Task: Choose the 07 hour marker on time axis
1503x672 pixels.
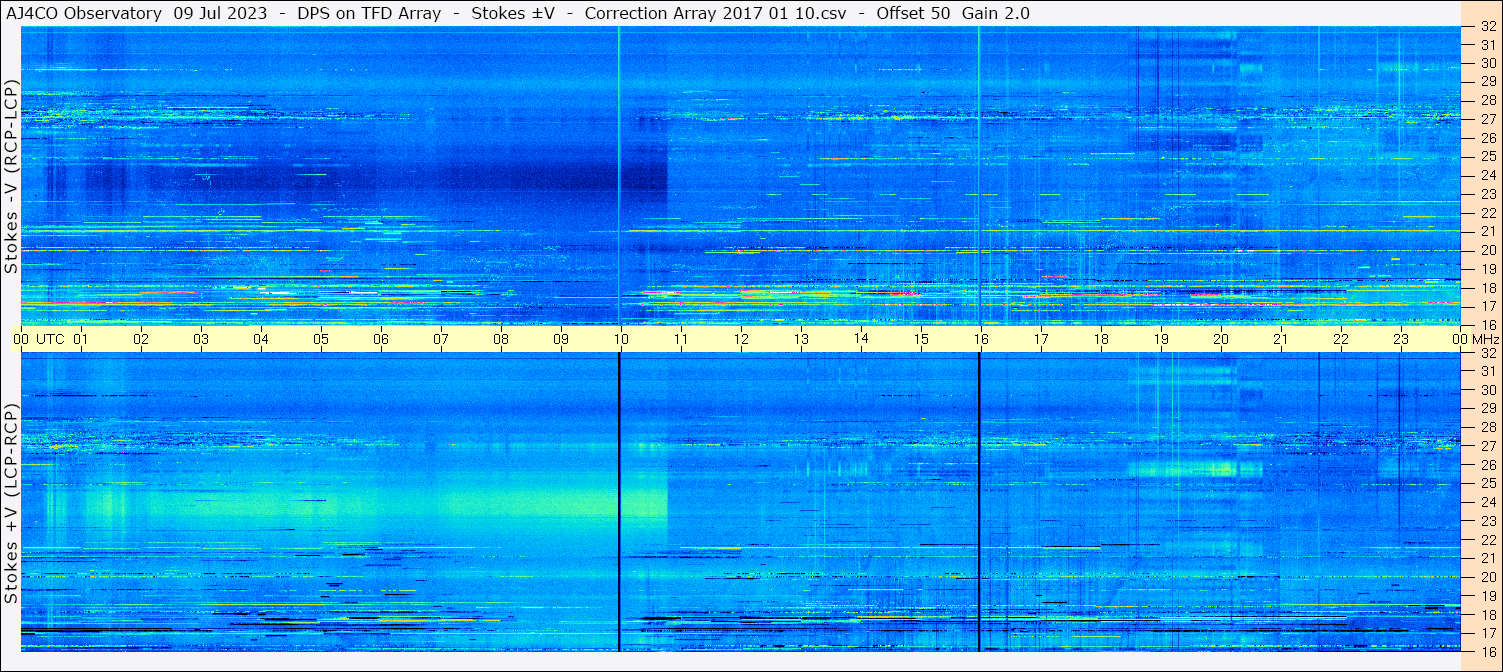Action: 441,339
